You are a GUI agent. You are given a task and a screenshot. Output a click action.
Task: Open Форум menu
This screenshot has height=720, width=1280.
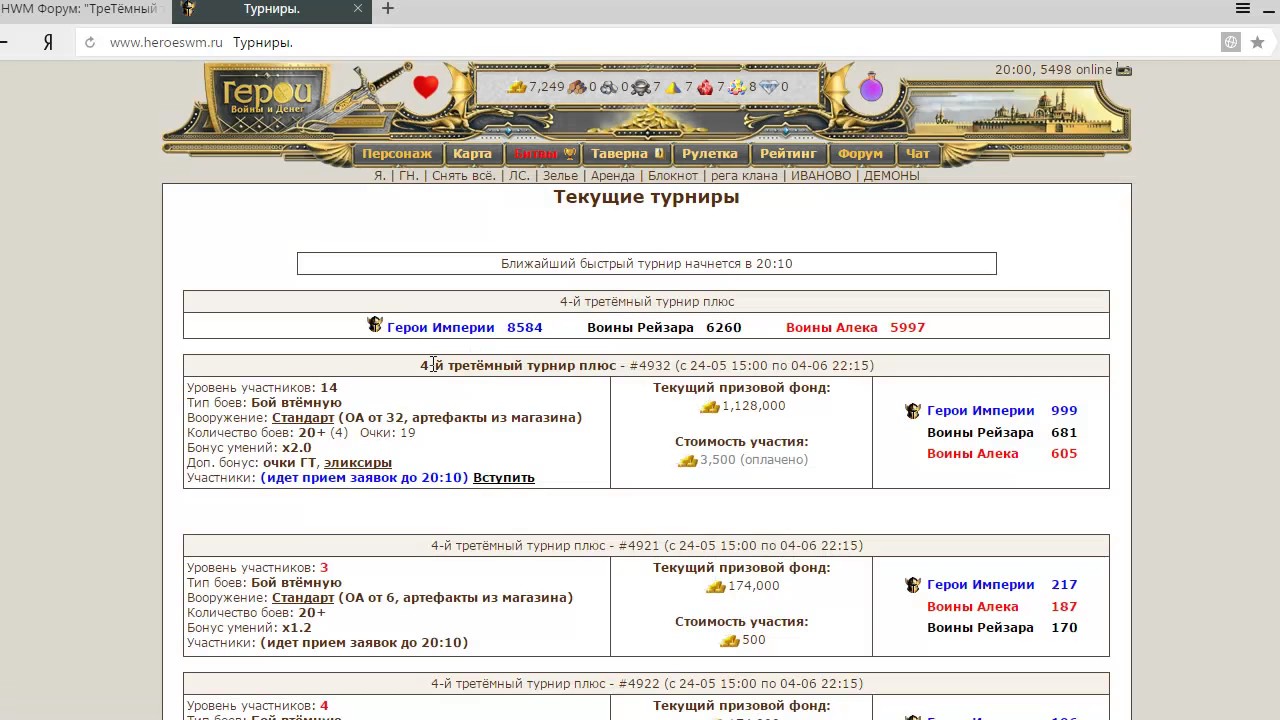pyautogui.click(x=860, y=154)
